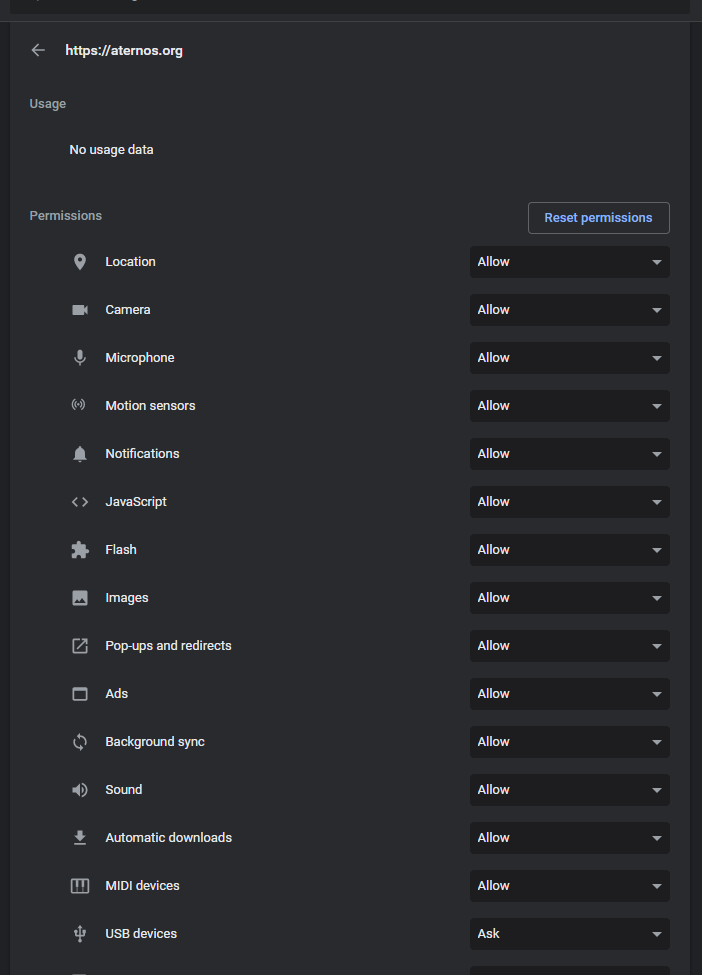Viewport: 702px width, 975px height.
Task: Click the Sound label
Action: pyautogui.click(x=123, y=790)
